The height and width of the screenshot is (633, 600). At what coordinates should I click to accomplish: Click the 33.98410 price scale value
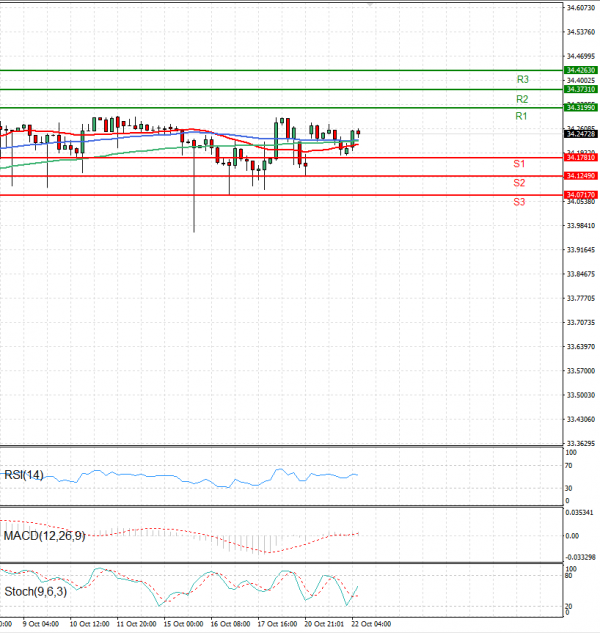point(581,226)
